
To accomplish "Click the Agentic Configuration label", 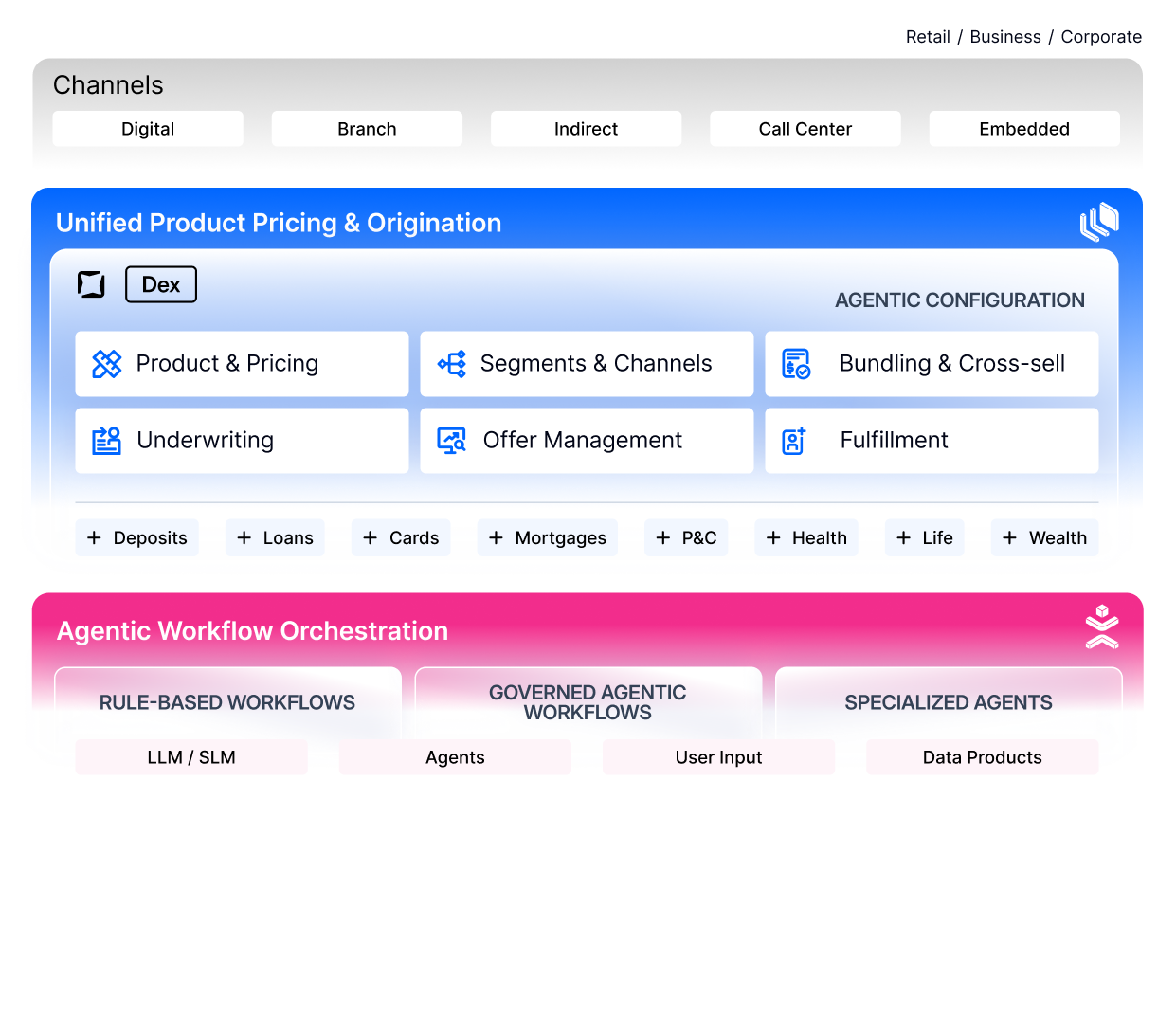I will click(x=960, y=300).
